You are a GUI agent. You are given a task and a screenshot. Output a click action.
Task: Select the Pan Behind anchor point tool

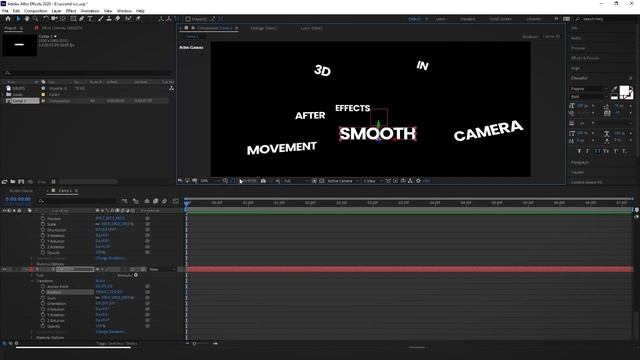[x=63, y=19]
